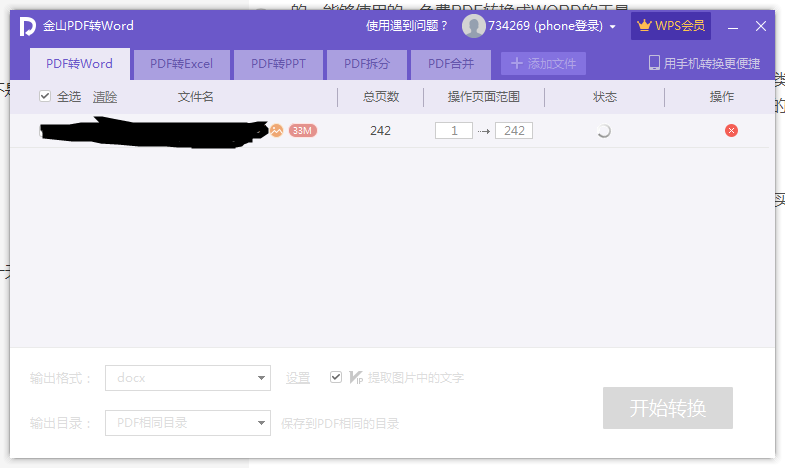Click the 设置 link
The height and width of the screenshot is (468, 785).
click(x=298, y=378)
